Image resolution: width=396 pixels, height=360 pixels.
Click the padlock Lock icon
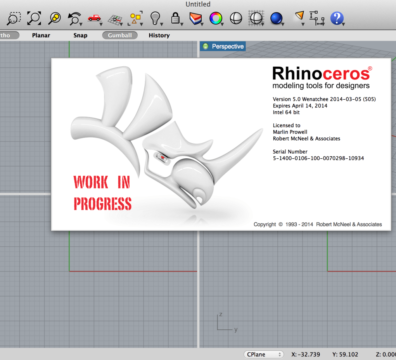point(176,18)
